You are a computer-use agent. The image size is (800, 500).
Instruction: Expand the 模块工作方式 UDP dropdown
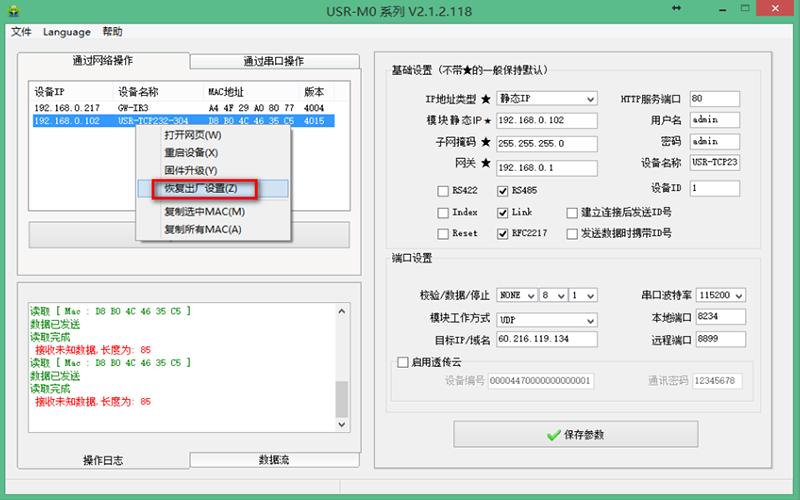(589, 320)
